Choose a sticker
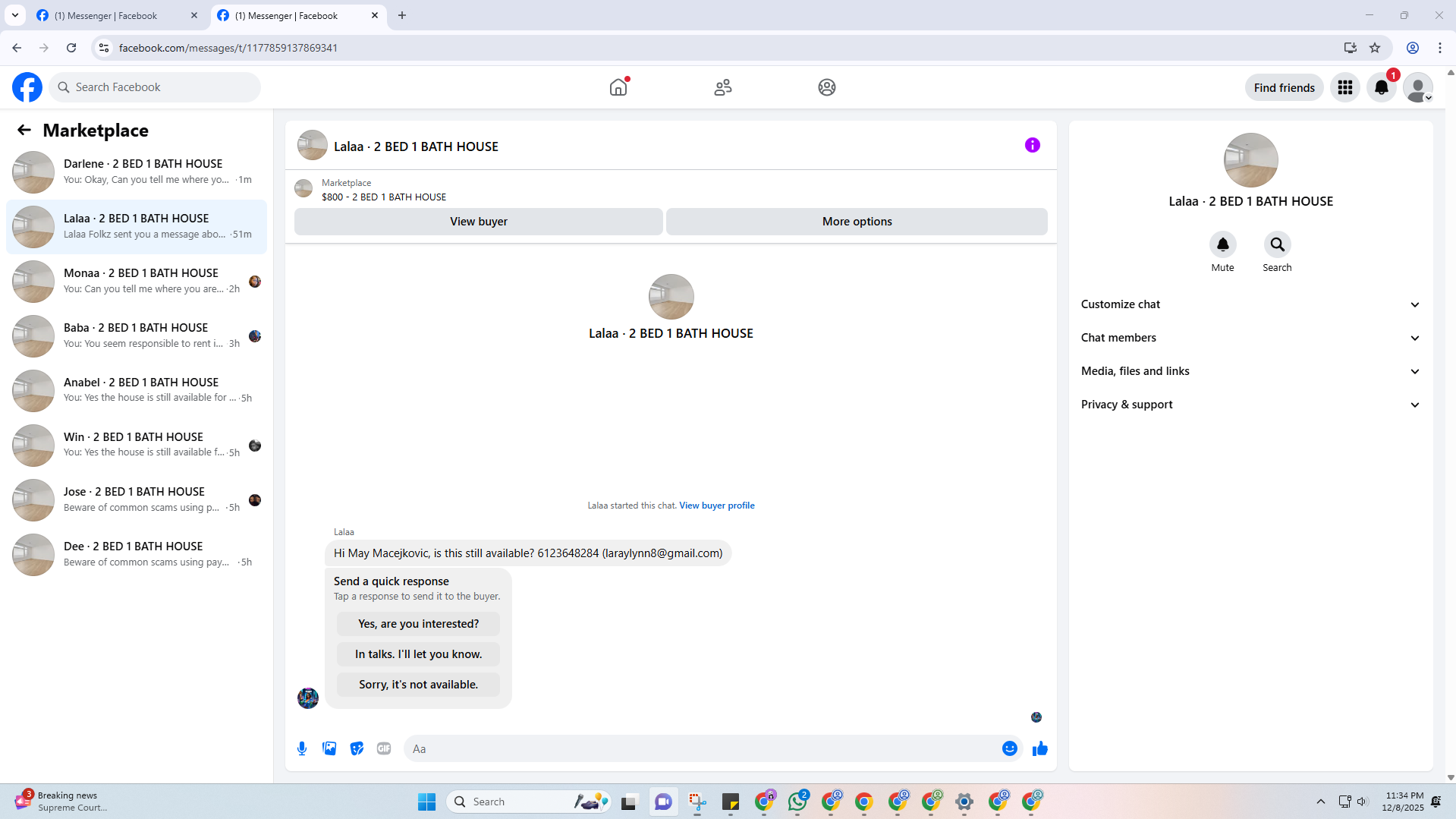 (x=357, y=748)
